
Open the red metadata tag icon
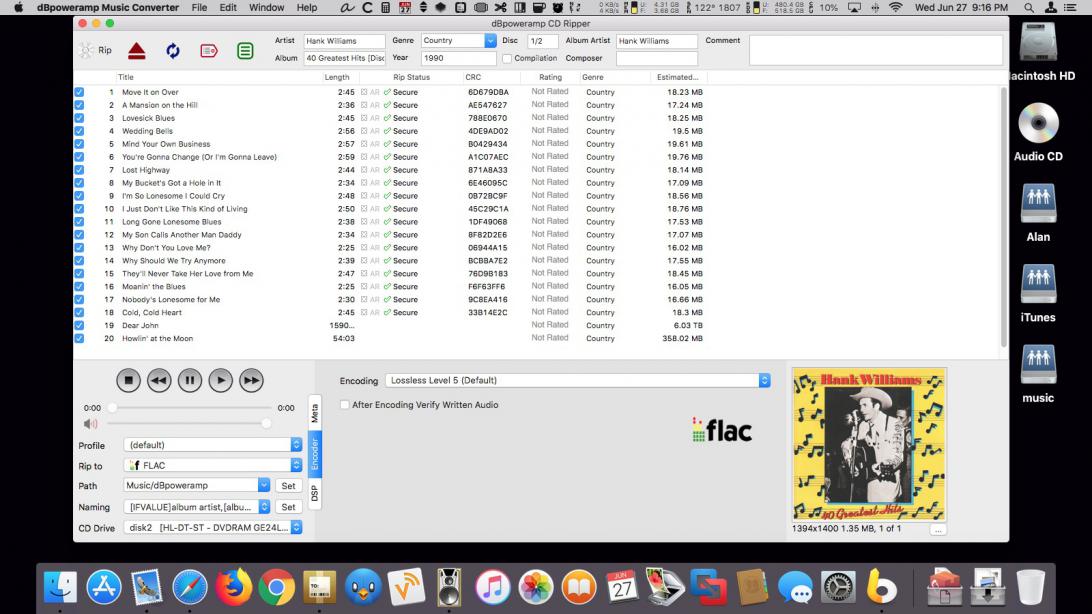pyautogui.click(x=208, y=50)
